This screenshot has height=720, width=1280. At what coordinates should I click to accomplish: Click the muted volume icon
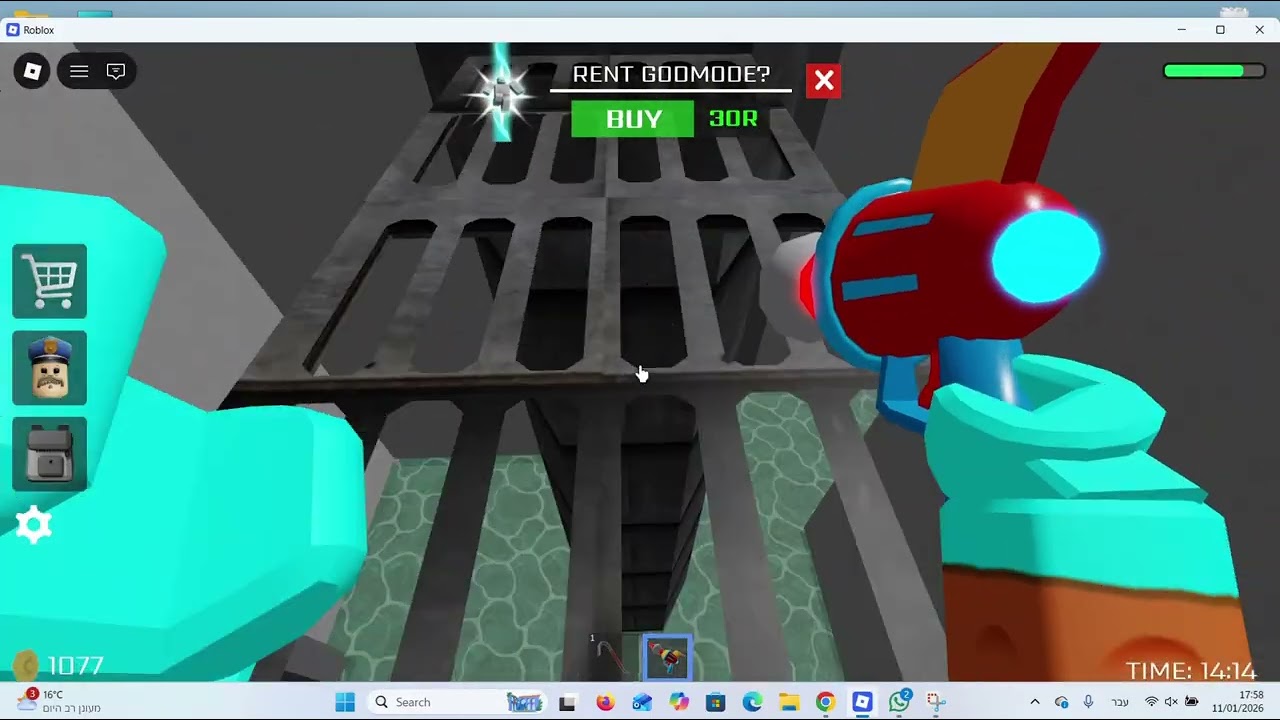click(x=1171, y=702)
